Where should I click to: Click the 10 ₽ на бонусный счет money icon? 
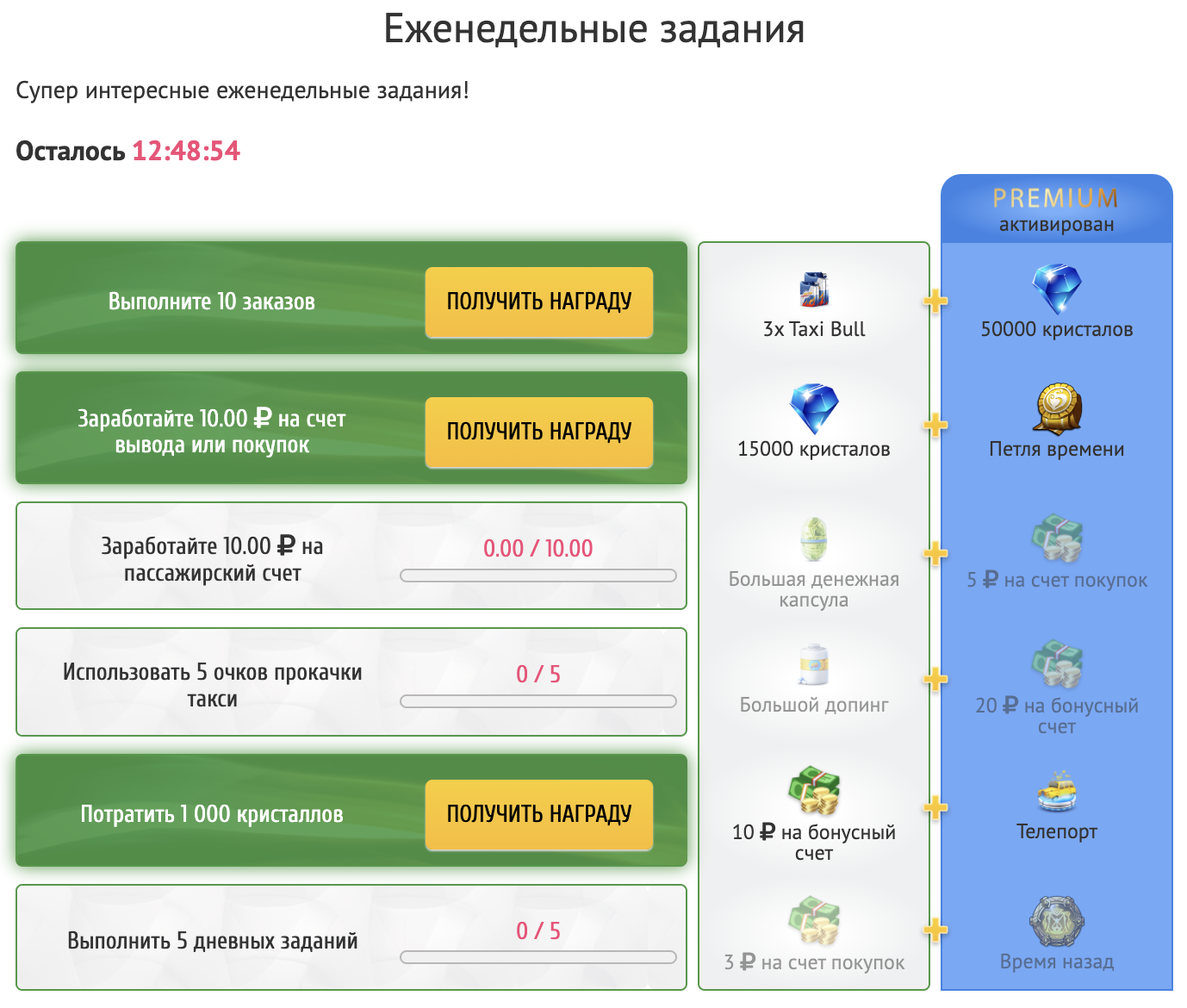click(x=813, y=792)
